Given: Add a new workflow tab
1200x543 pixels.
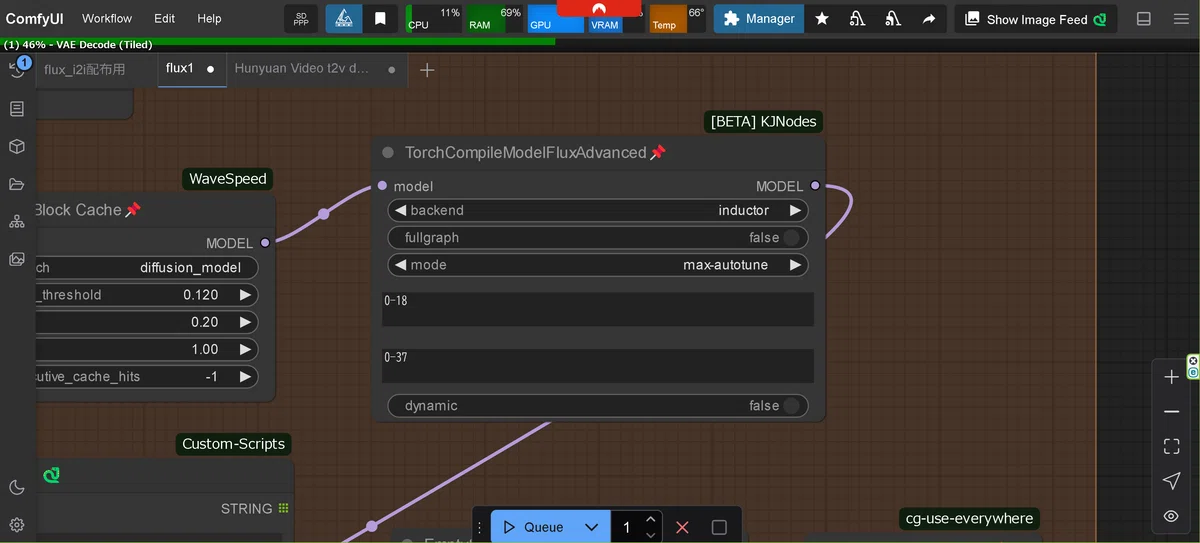Looking at the screenshot, I should click(x=427, y=70).
